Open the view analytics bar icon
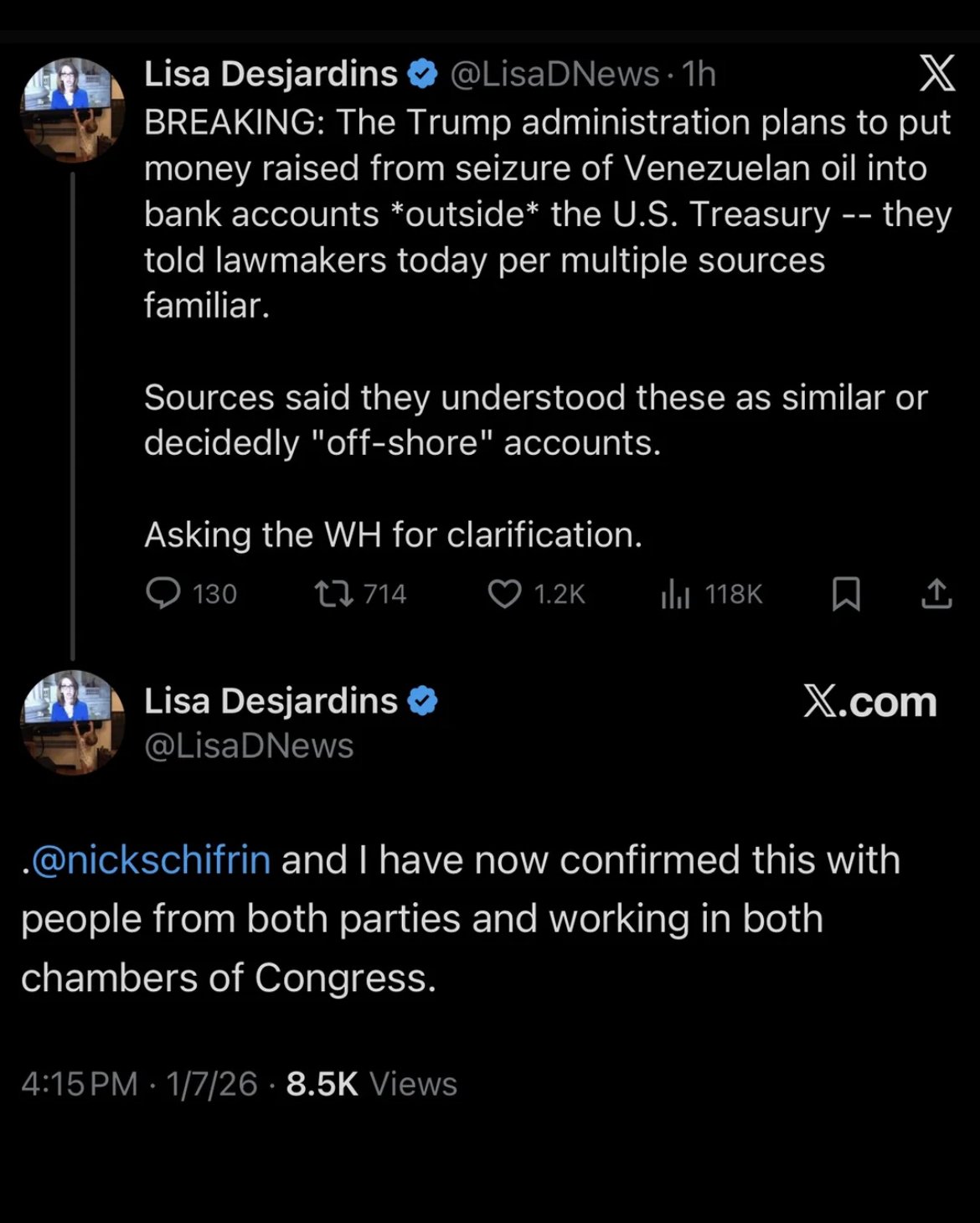This screenshot has height=1223, width=980. point(675,593)
